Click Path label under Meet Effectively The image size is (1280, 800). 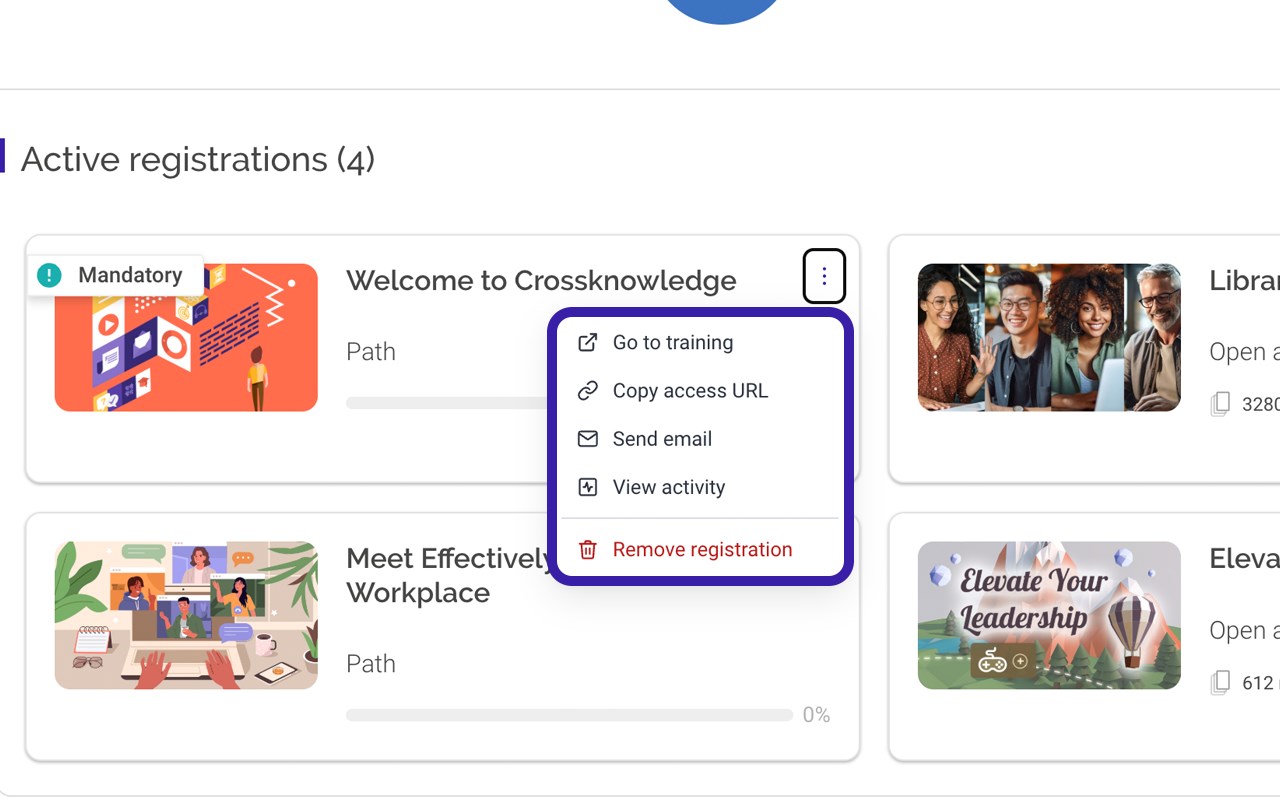(371, 664)
